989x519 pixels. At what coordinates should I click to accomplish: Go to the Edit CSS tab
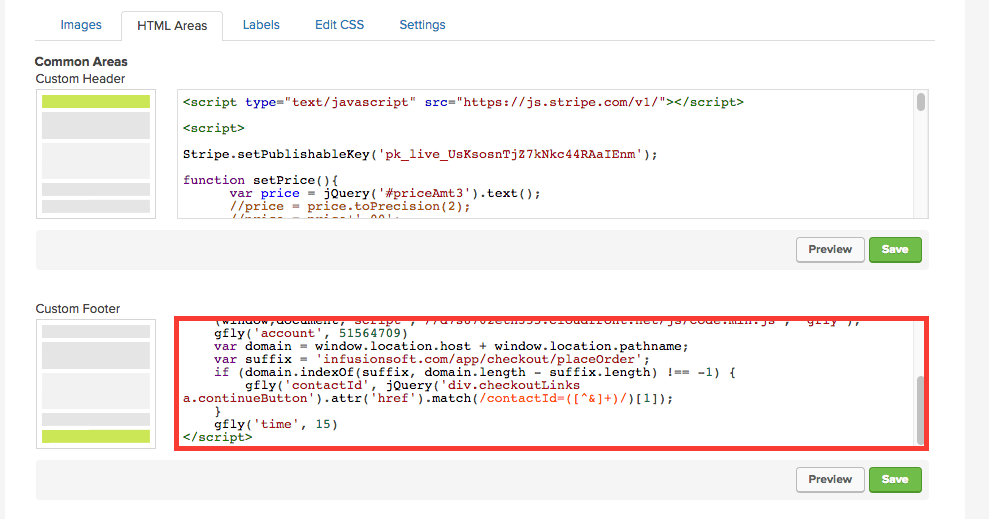click(x=339, y=25)
